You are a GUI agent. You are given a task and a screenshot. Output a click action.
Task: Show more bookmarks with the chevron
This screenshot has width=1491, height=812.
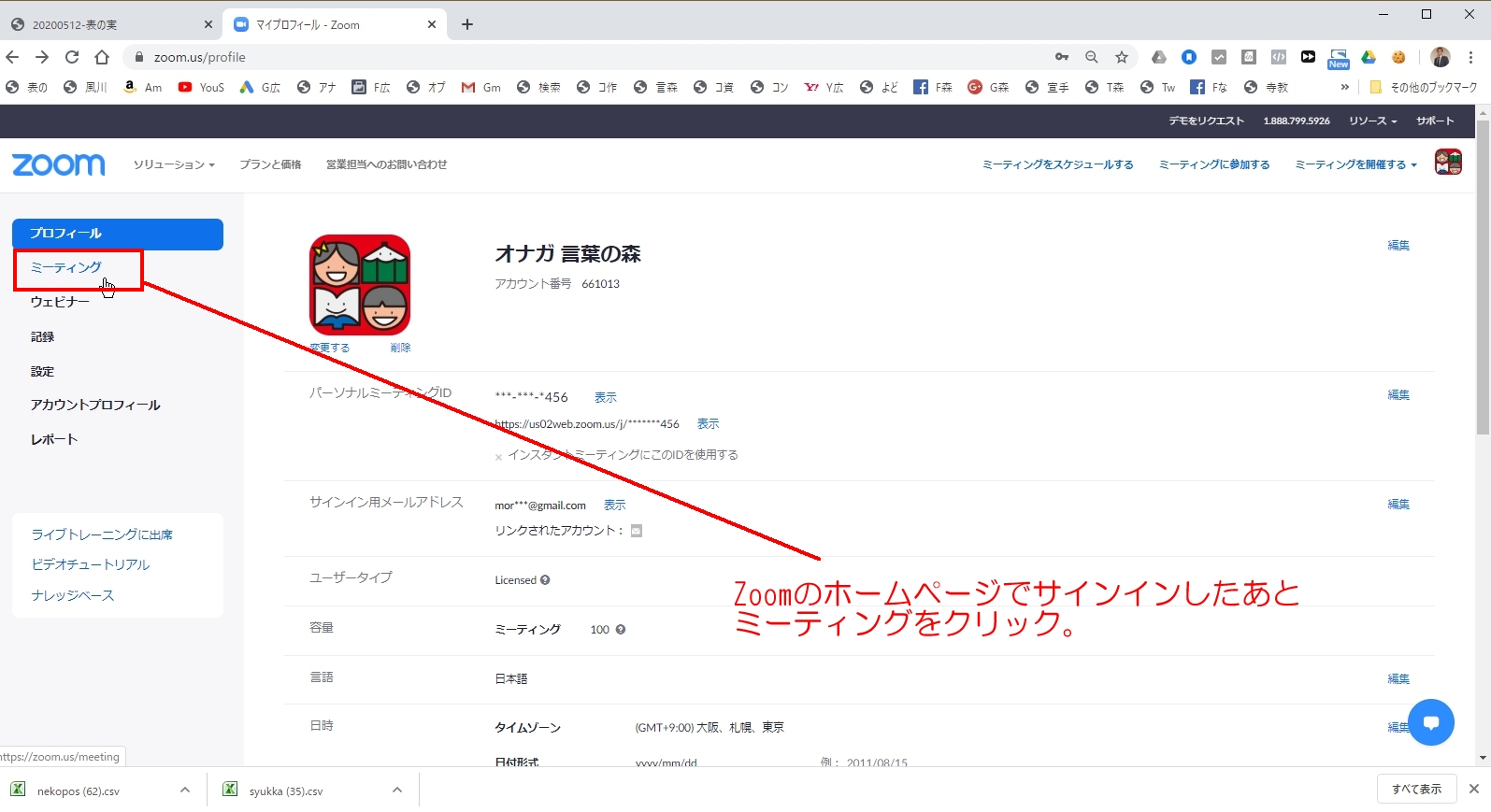tap(1344, 87)
